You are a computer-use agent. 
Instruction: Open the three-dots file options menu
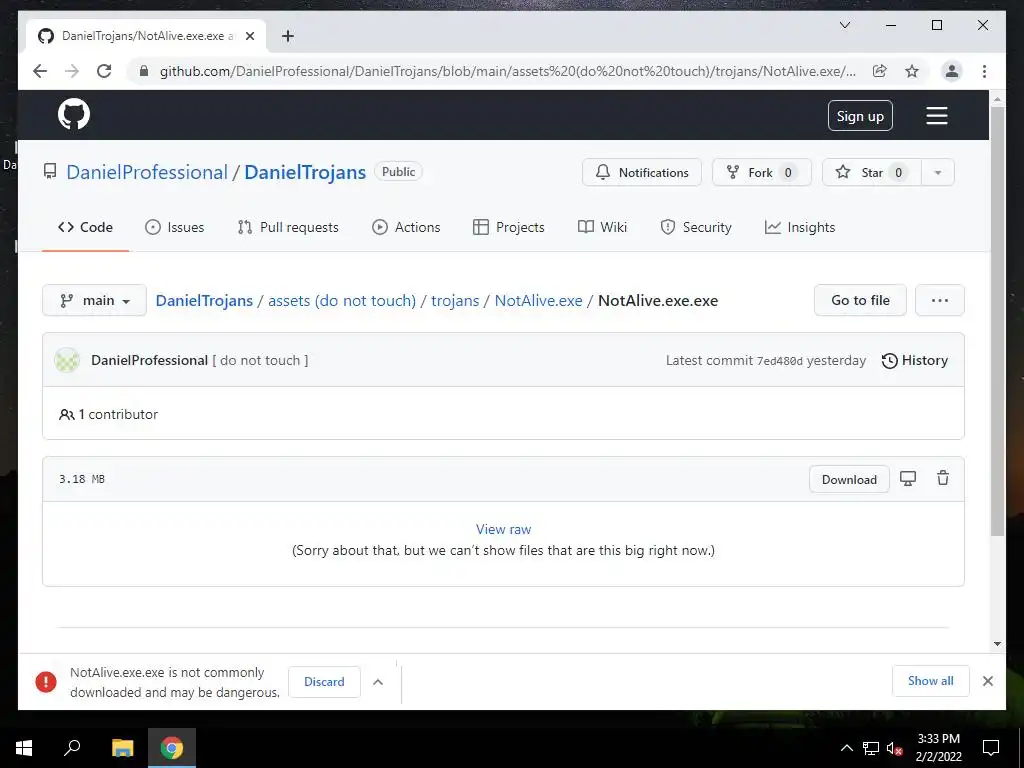click(940, 300)
